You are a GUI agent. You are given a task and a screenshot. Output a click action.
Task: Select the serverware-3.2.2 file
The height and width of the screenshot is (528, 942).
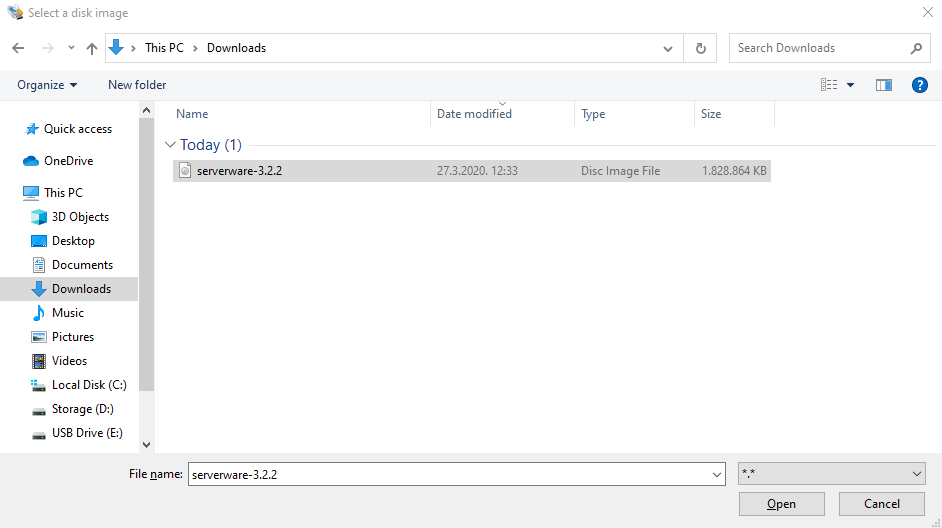pyautogui.click(x=472, y=171)
